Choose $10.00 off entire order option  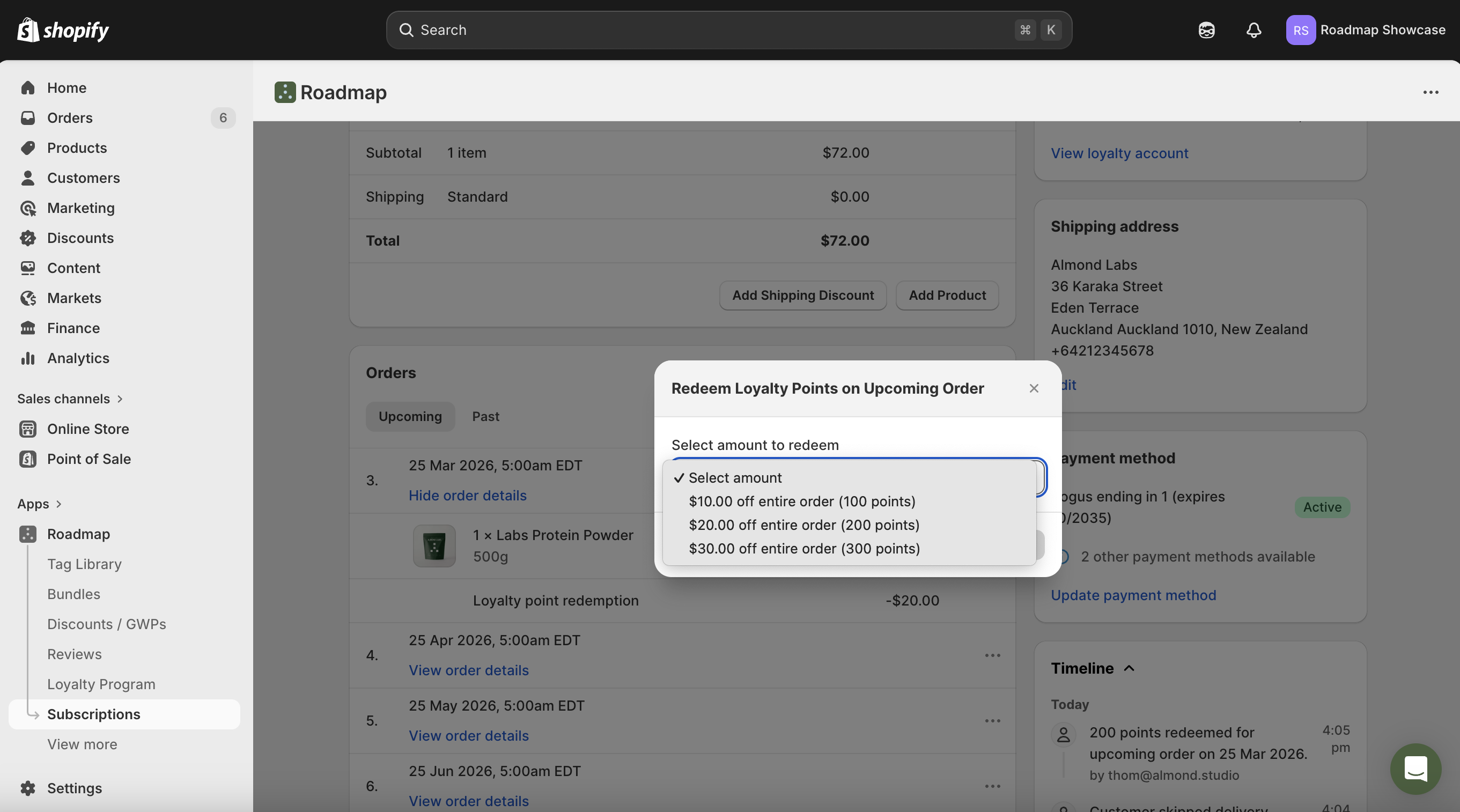click(x=802, y=501)
